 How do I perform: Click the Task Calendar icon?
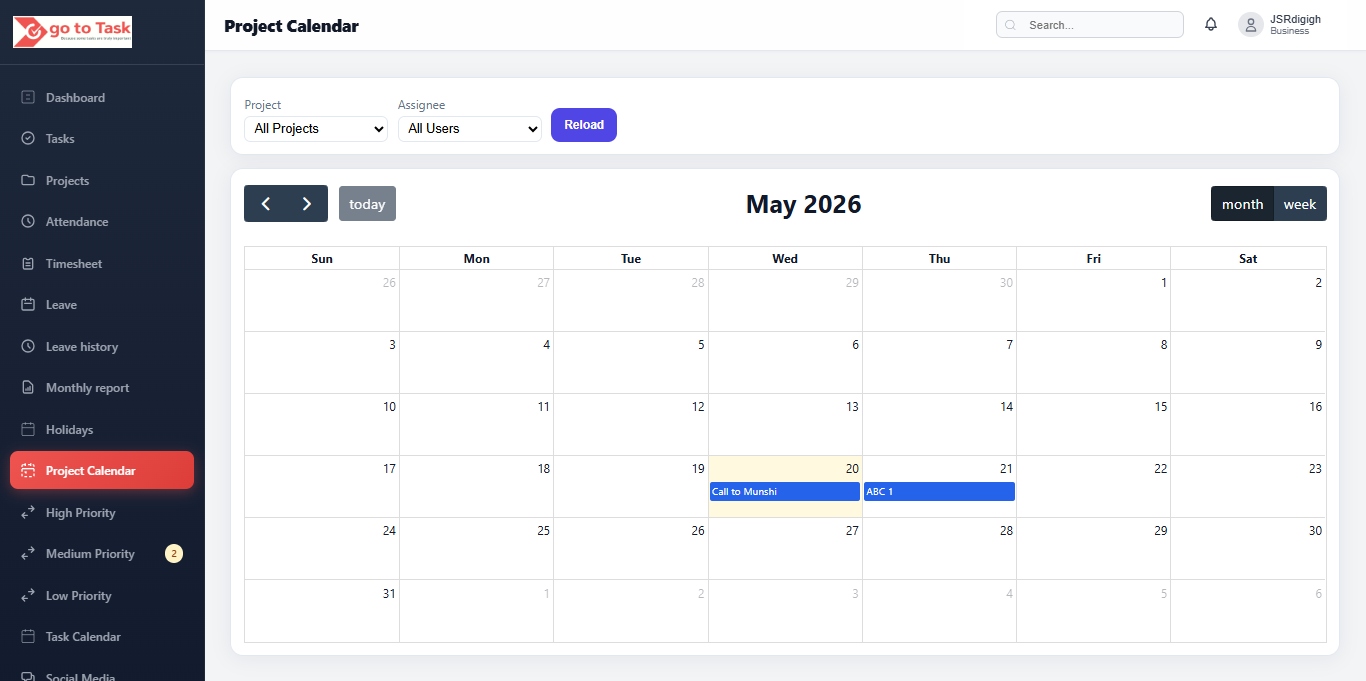click(x=28, y=637)
